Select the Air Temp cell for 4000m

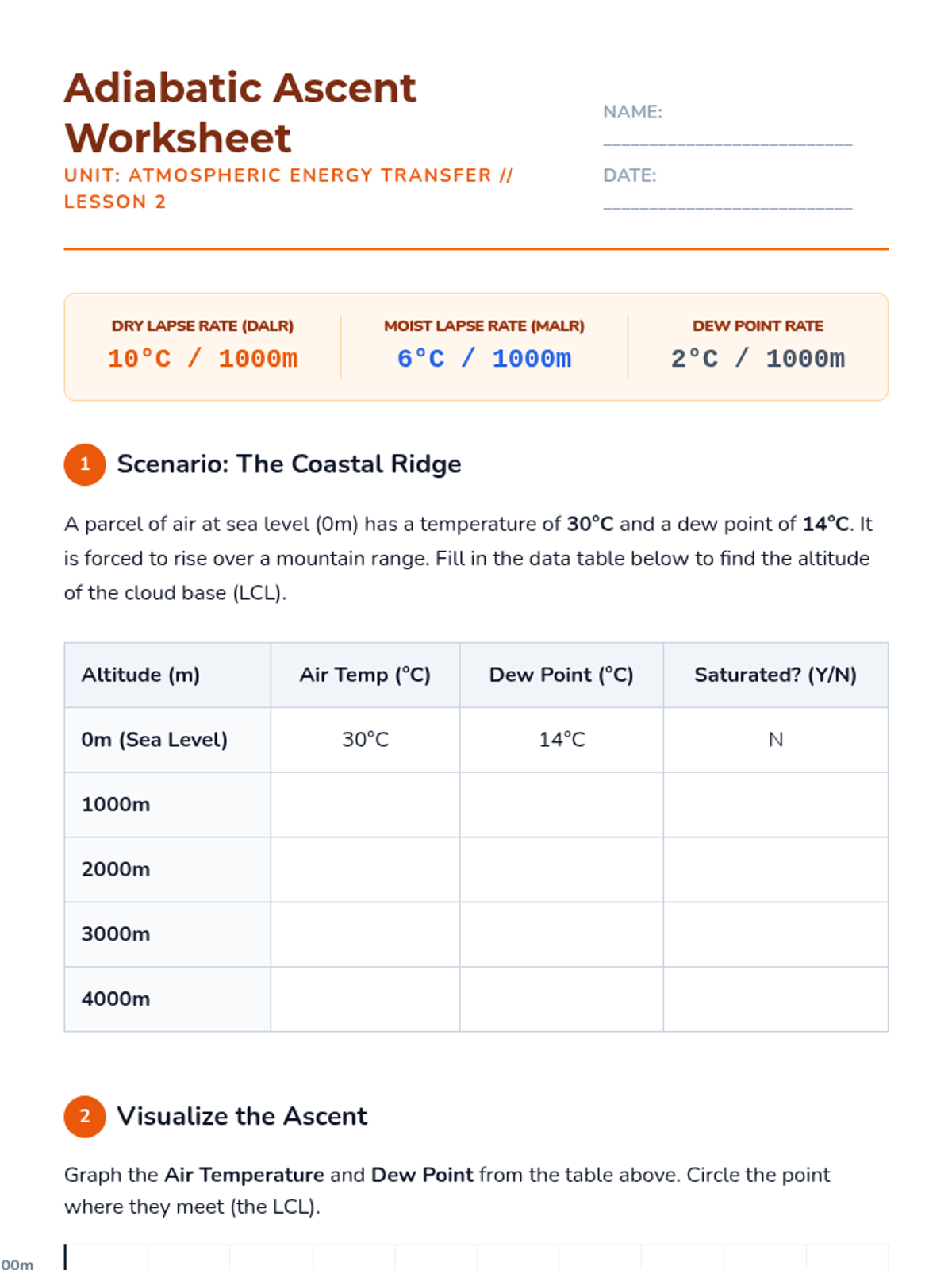click(365, 999)
